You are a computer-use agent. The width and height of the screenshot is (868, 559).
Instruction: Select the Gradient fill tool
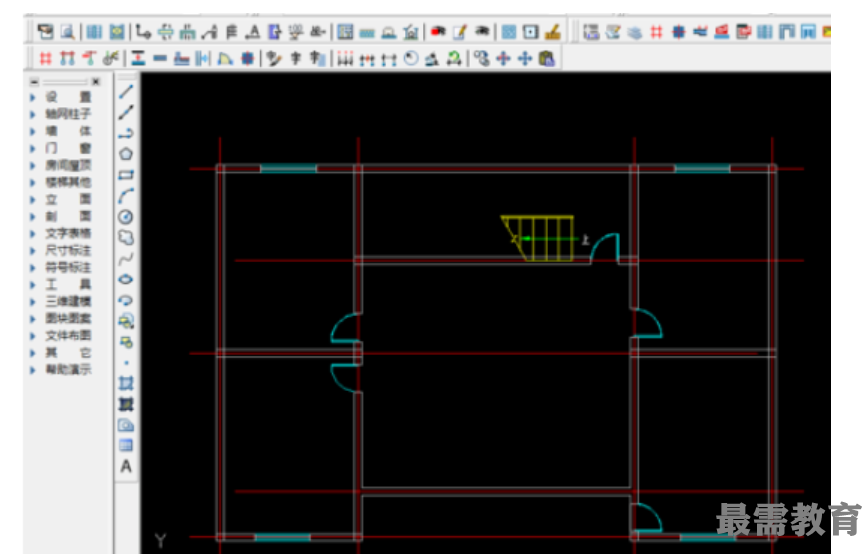(x=126, y=404)
